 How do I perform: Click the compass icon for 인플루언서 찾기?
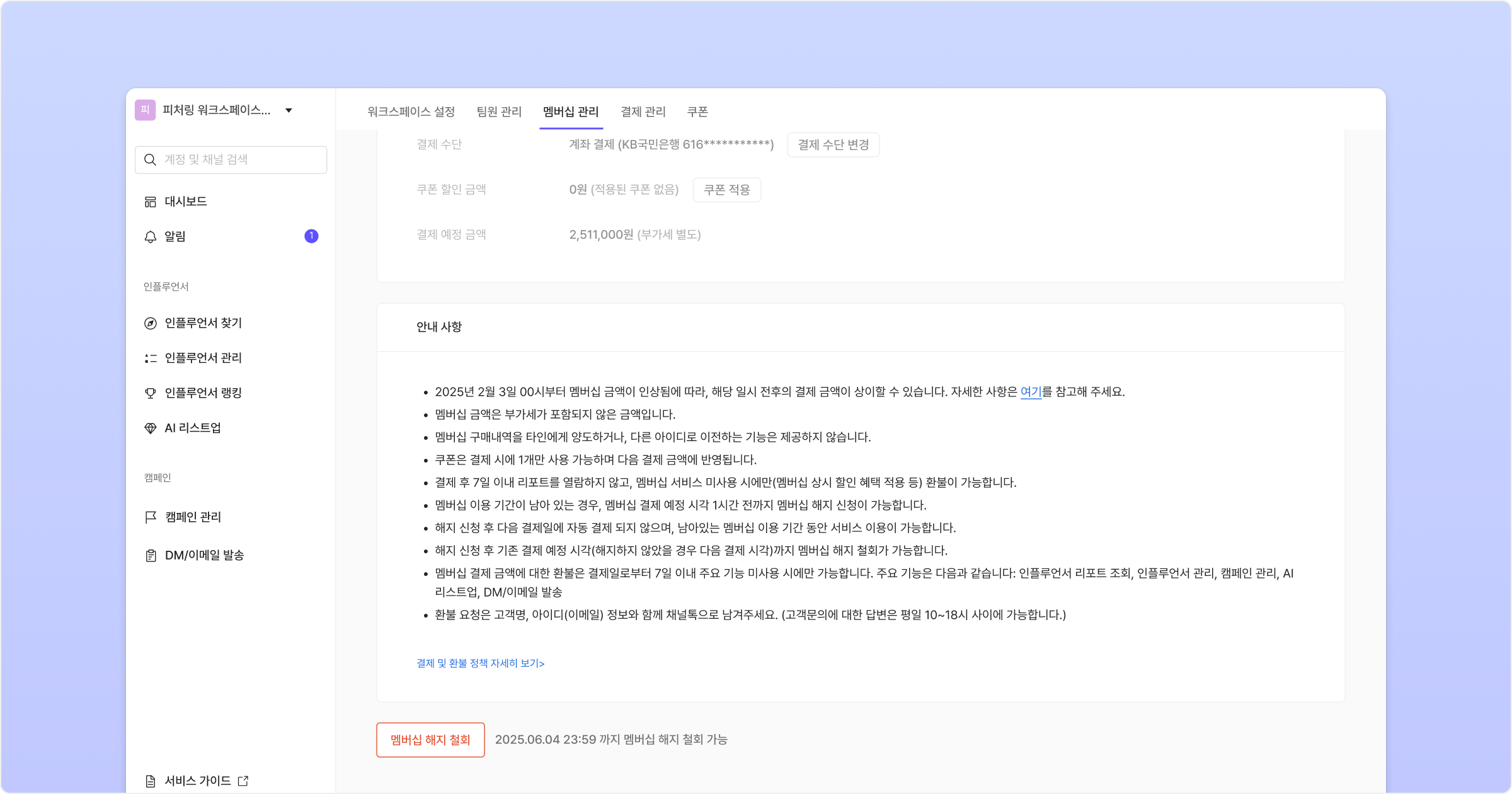click(150, 323)
